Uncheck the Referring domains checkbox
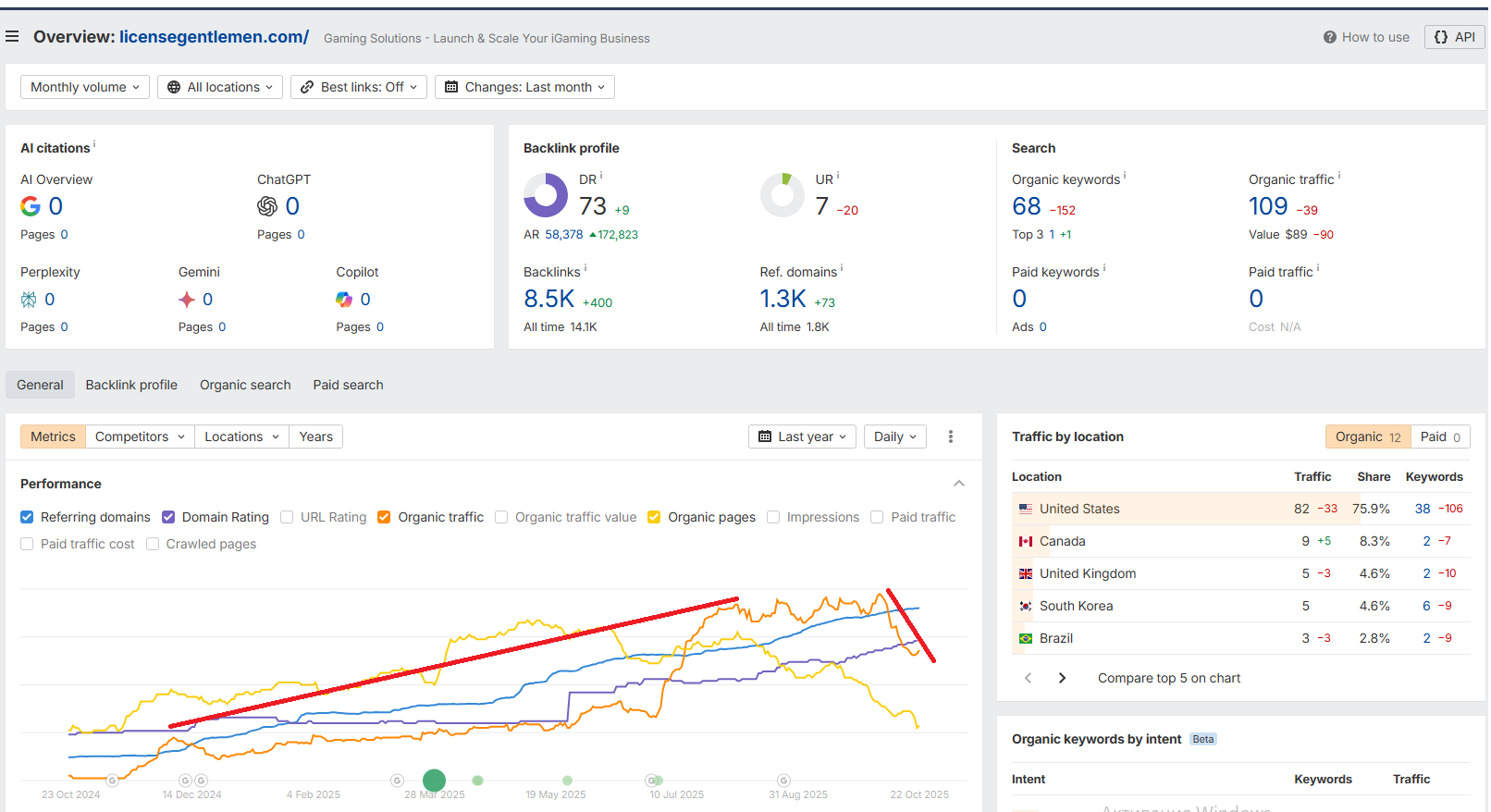Image resolution: width=1491 pixels, height=812 pixels. tap(27, 517)
